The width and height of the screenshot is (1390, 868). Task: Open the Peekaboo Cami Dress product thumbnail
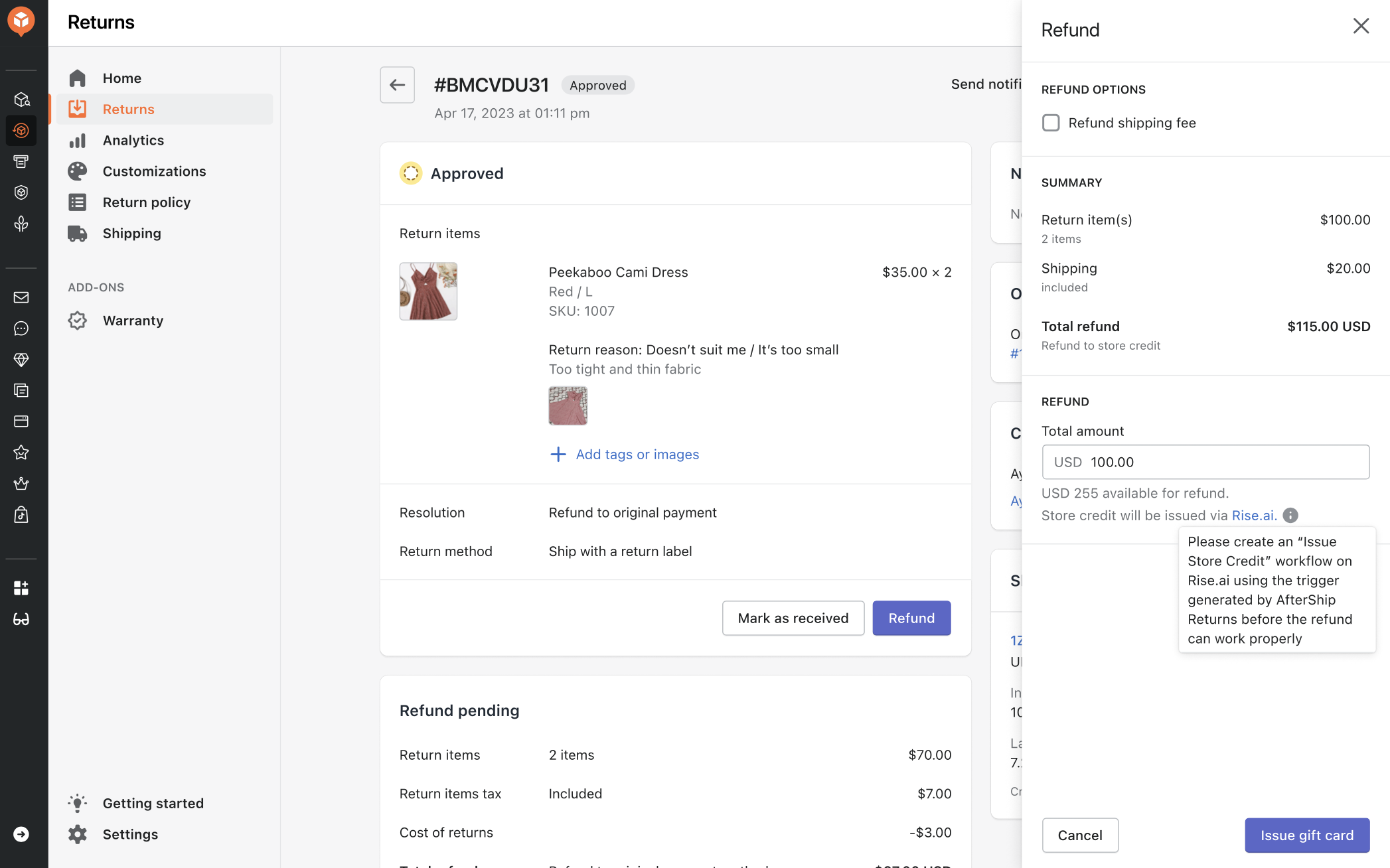tap(428, 291)
